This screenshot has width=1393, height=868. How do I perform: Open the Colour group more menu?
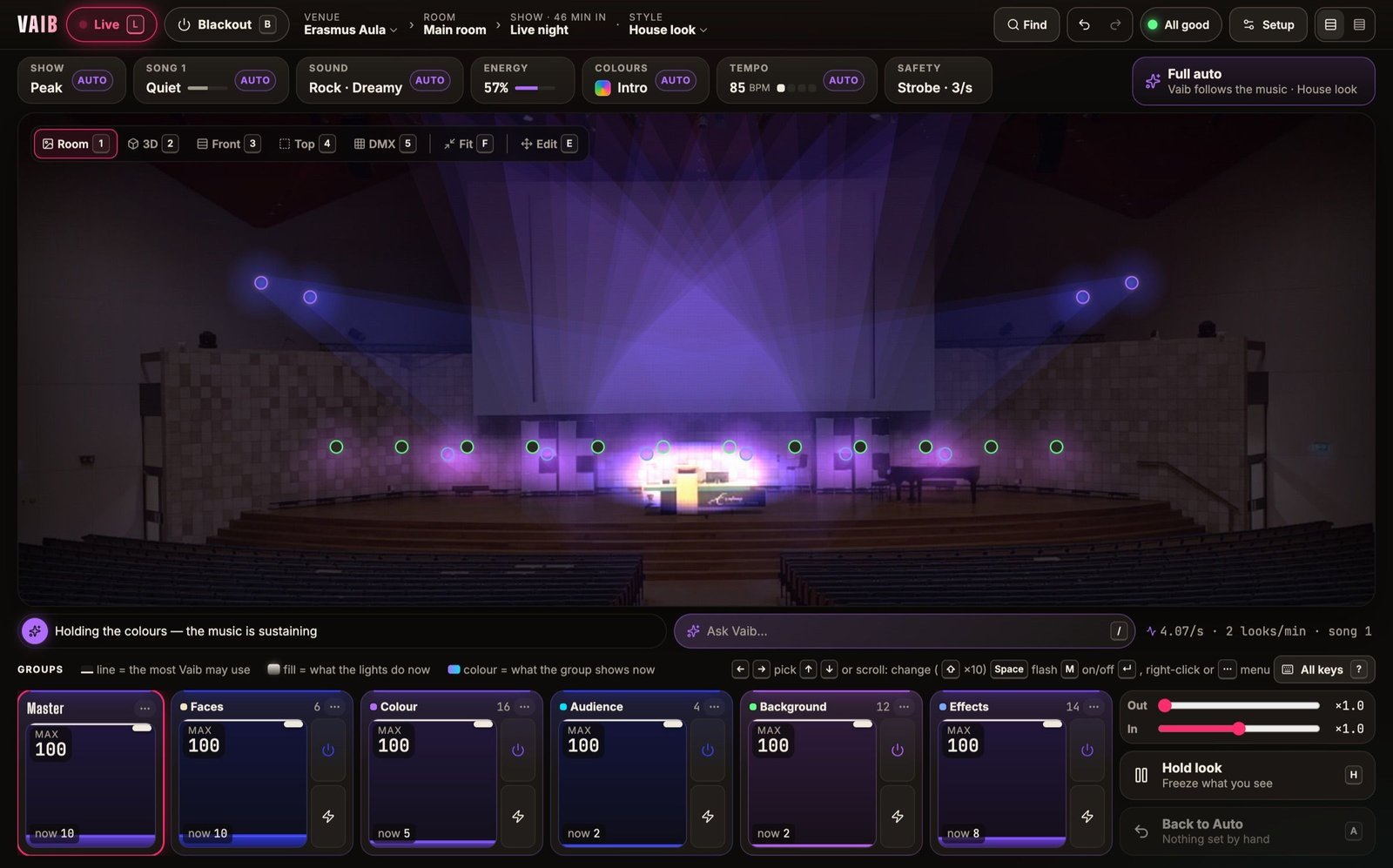pyautogui.click(x=524, y=707)
